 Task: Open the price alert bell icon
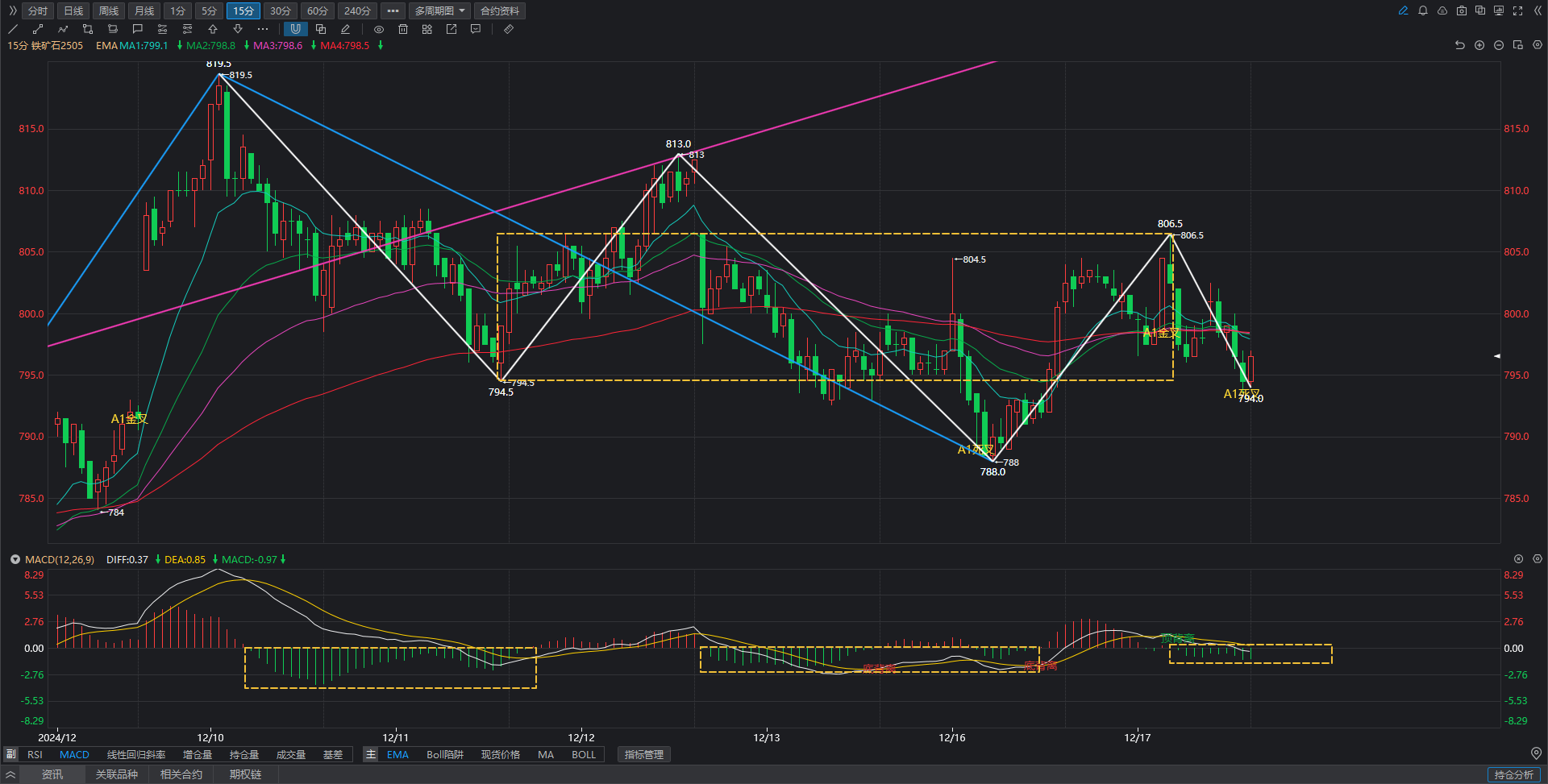point(1423,10)
